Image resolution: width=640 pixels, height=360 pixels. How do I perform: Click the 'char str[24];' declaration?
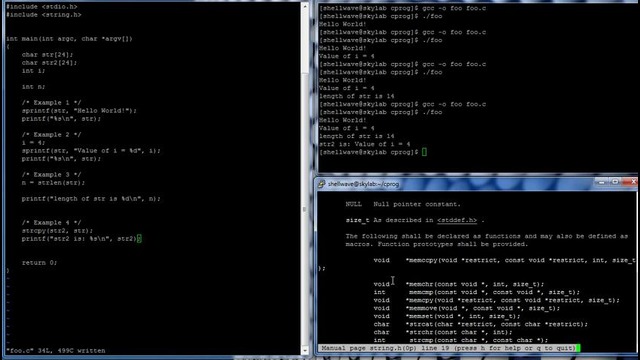pyautogui.click(x=47, y=55)
